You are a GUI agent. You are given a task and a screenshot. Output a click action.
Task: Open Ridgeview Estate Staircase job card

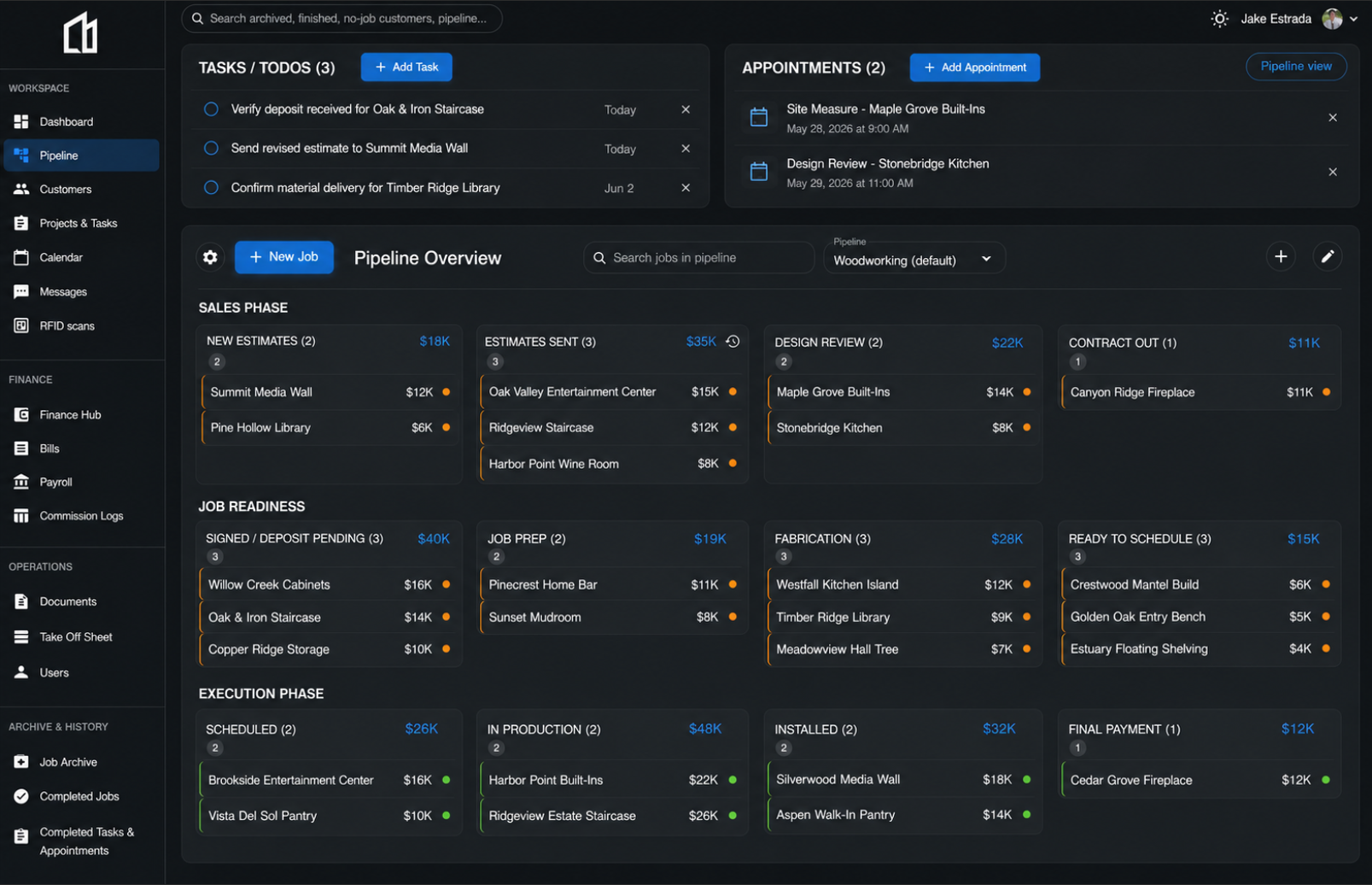tap(612, 816)
